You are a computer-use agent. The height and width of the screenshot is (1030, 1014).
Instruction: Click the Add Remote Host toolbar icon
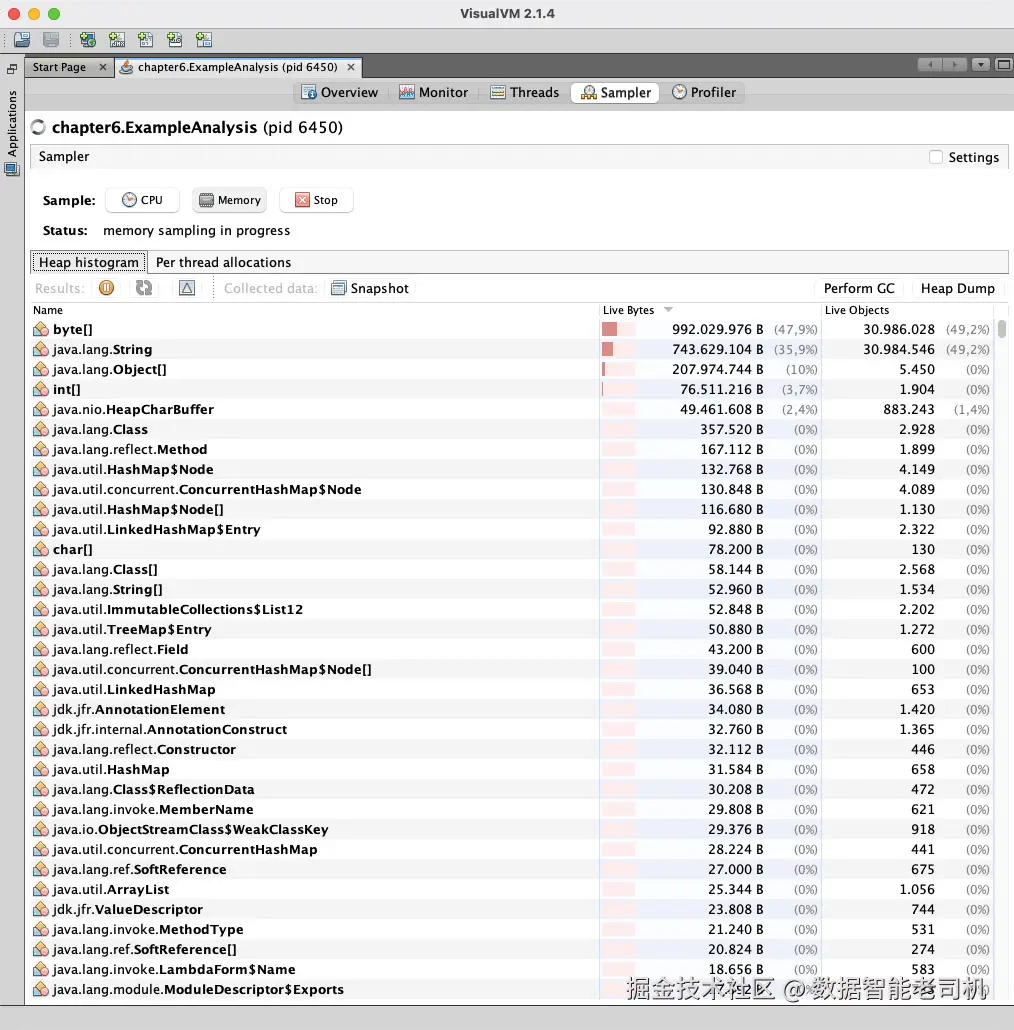click(x=87, y=40)
